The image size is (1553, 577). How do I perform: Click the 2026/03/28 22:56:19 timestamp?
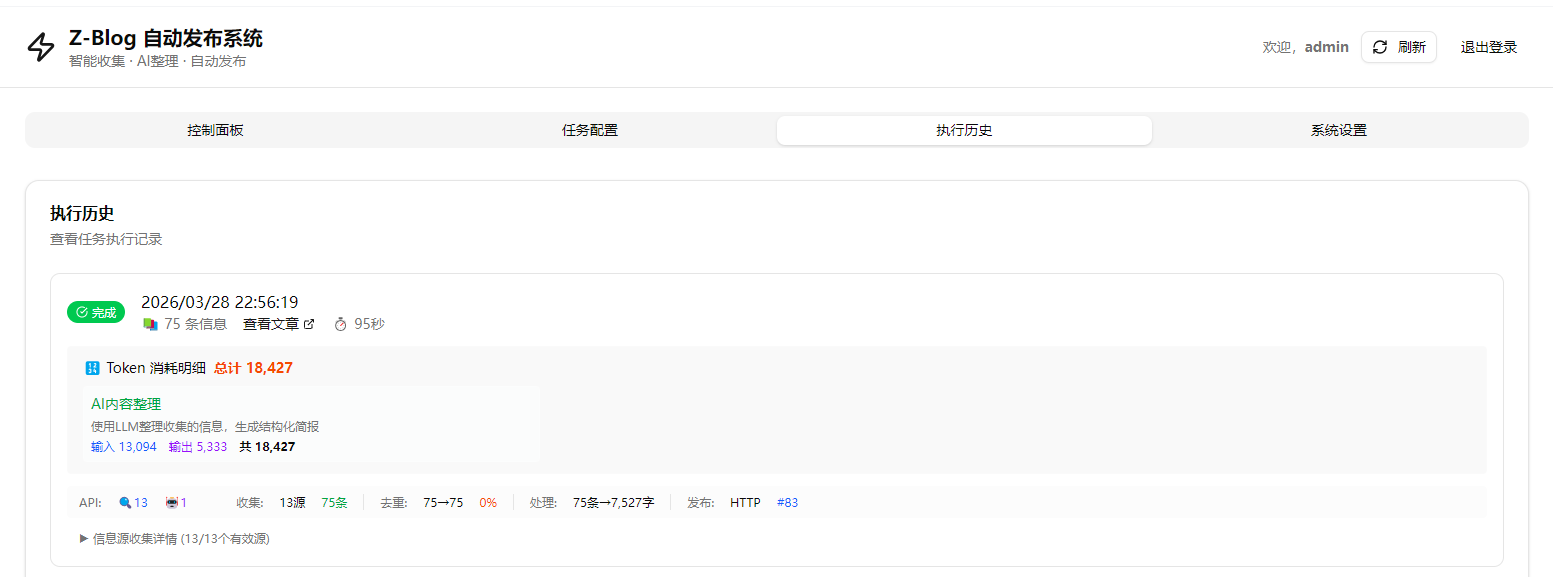click(x=219, y=302)
